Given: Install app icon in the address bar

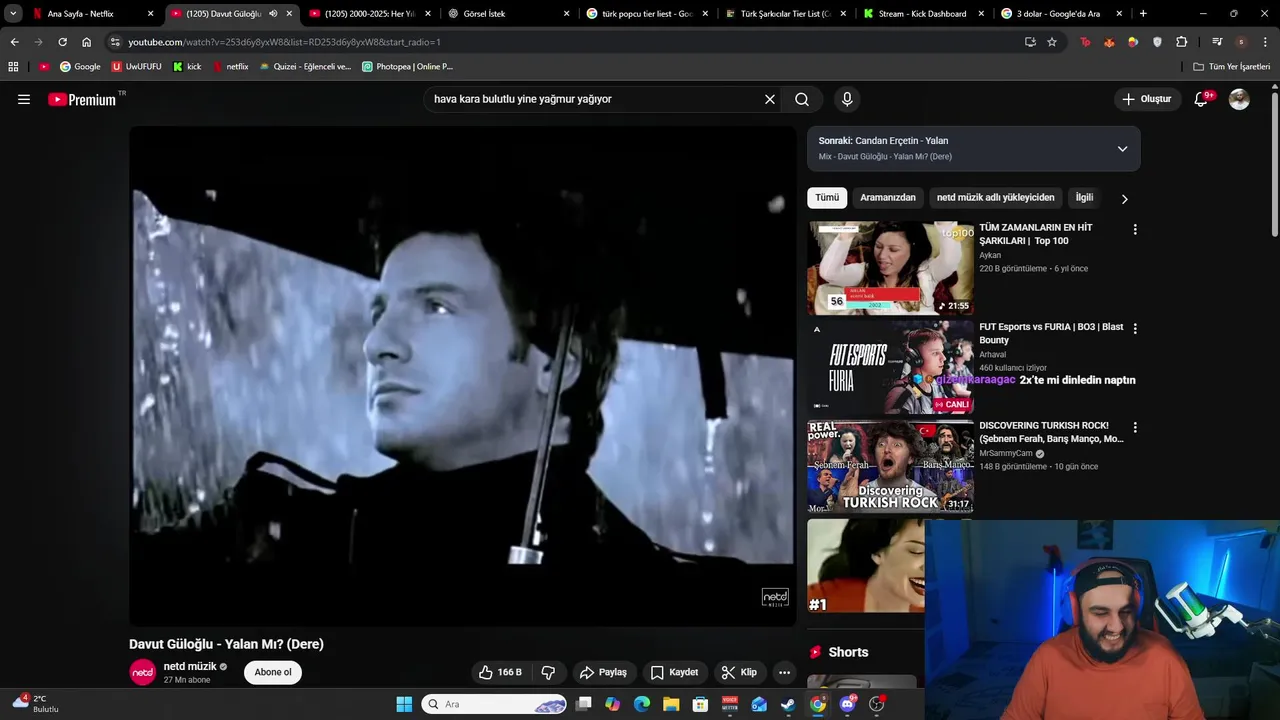Looking at the screenshot, I should point(1030,42).
